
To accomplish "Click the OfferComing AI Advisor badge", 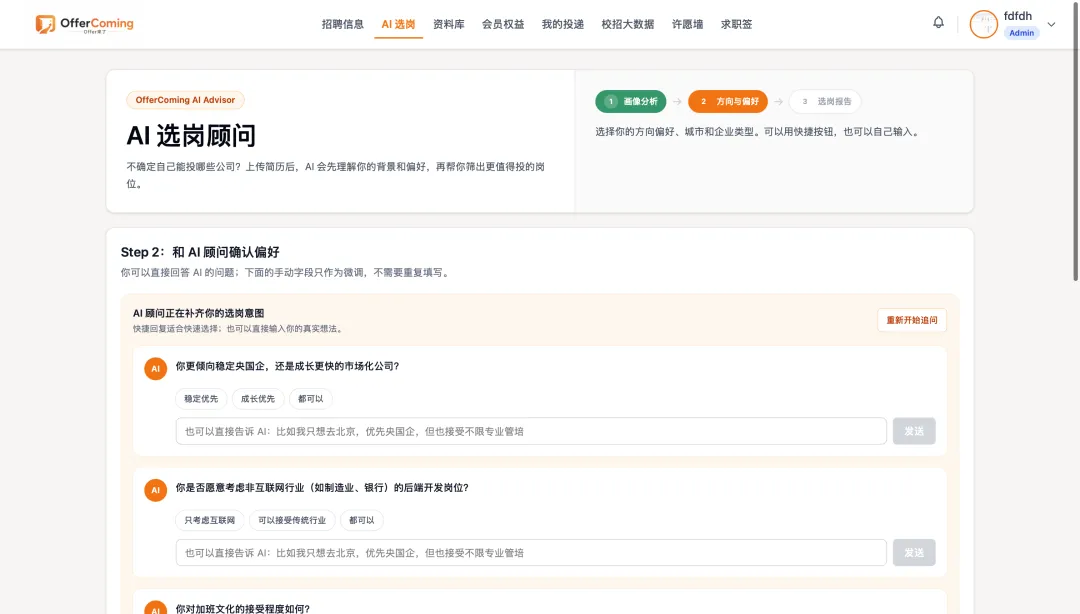I will pyautogui.click(x=185, y=100).
